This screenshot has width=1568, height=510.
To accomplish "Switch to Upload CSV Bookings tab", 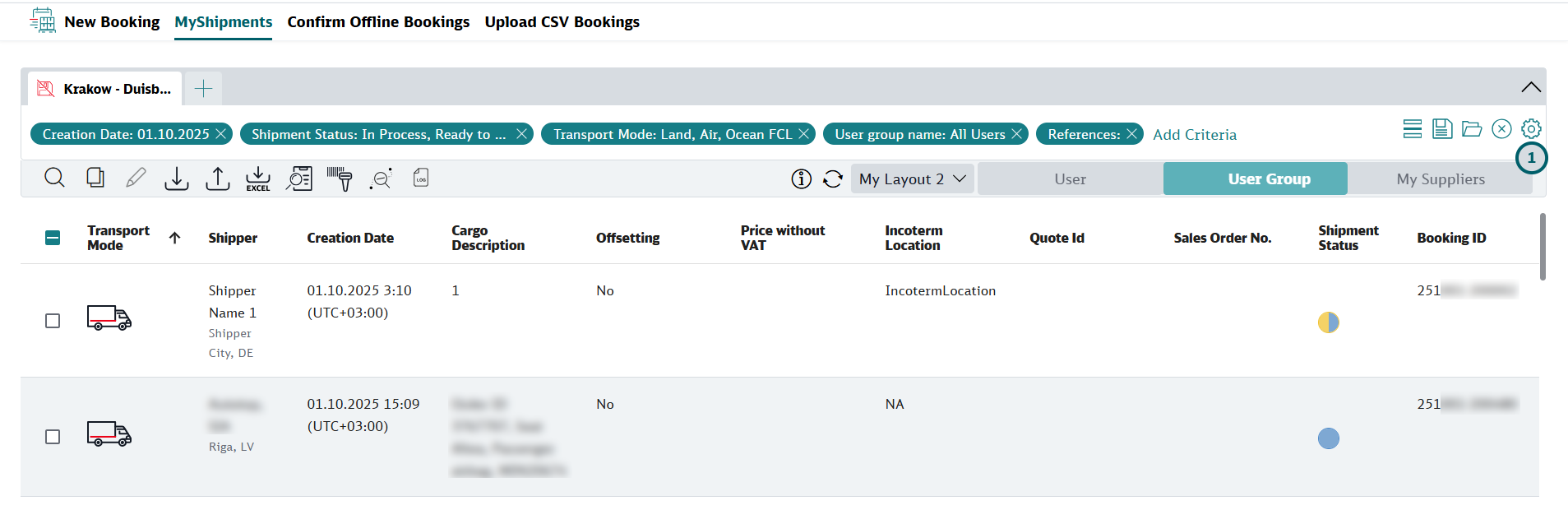I will pyautogui.click(x=562, y=22).
